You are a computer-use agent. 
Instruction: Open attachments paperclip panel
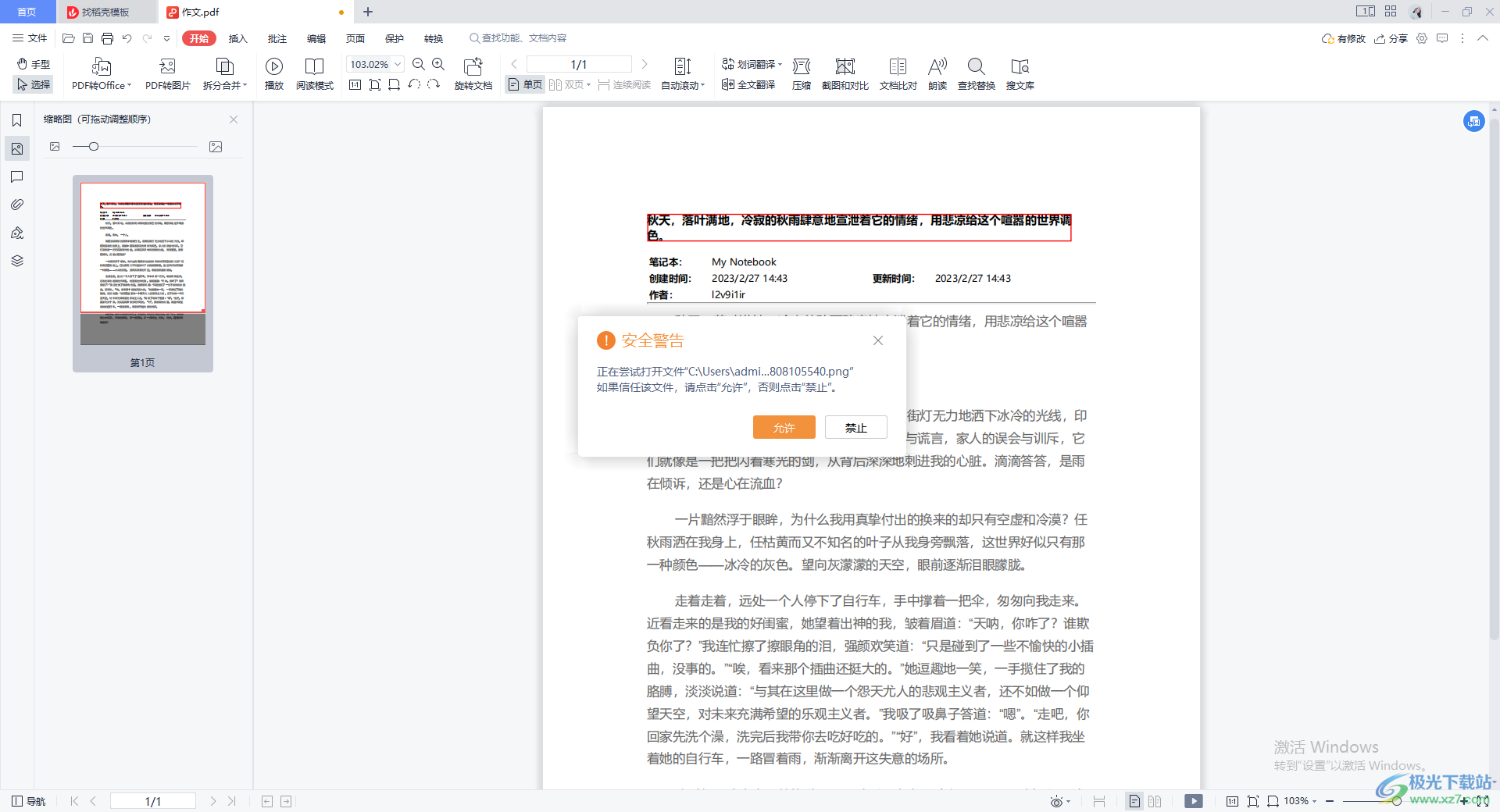pyautogui.click(x=16, y=205)
